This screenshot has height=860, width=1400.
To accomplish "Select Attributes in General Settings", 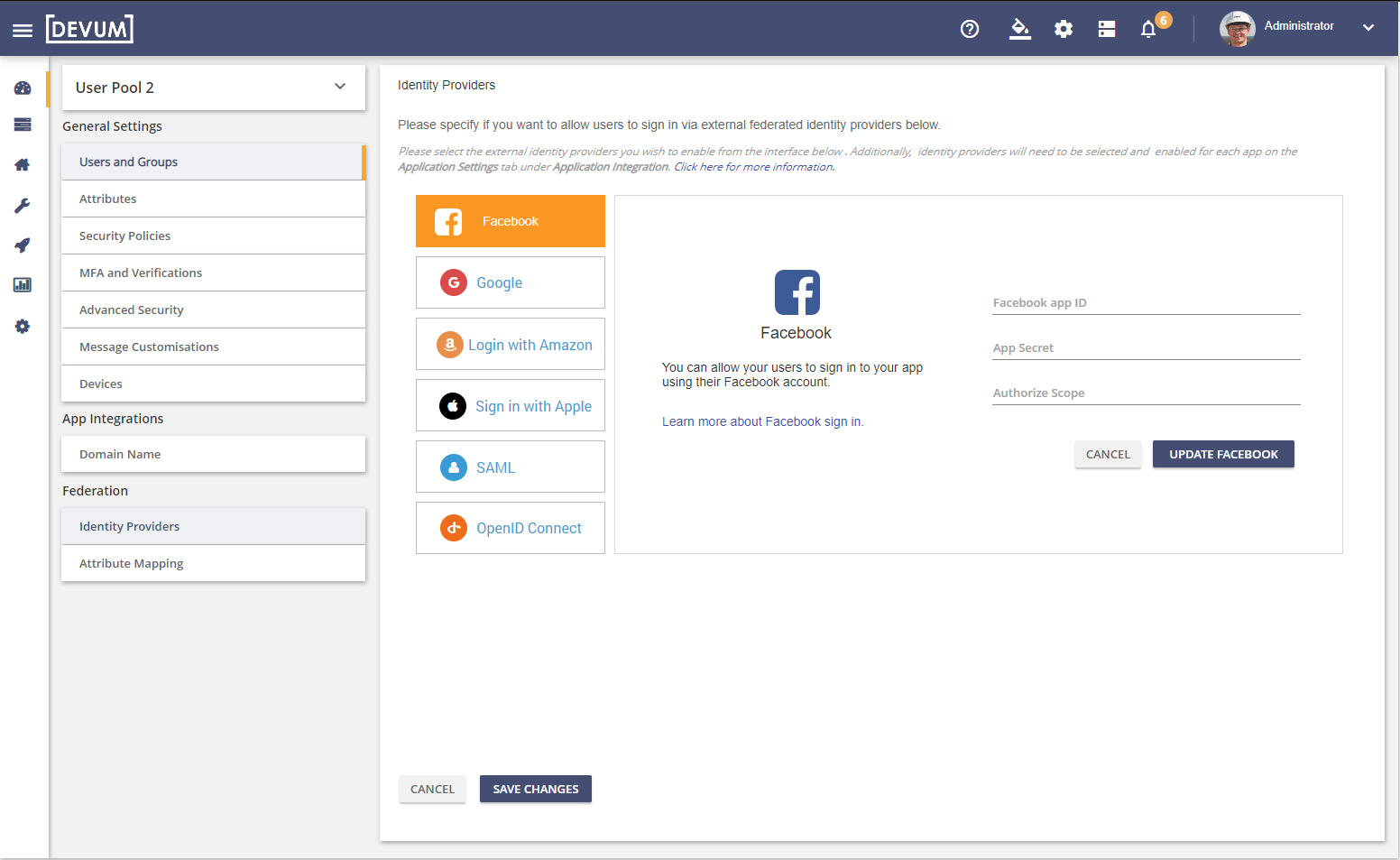I will pos(214,199).
